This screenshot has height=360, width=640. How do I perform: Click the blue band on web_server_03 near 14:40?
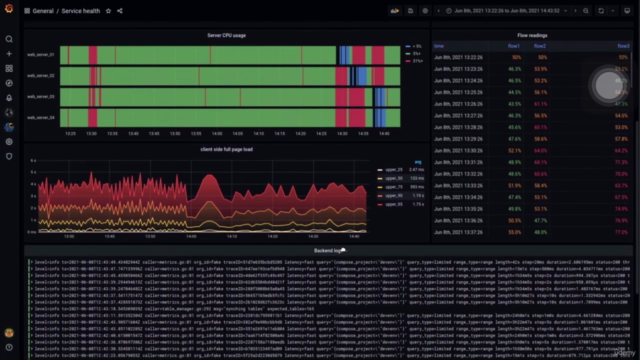pyautogui.click(x=380, y=97)
